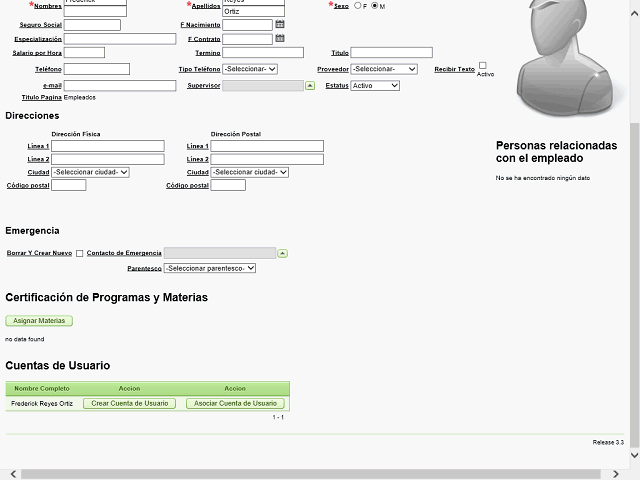Click the Nombre Completo column header
The width and height of the screenshot is (640, 480).
42,388
